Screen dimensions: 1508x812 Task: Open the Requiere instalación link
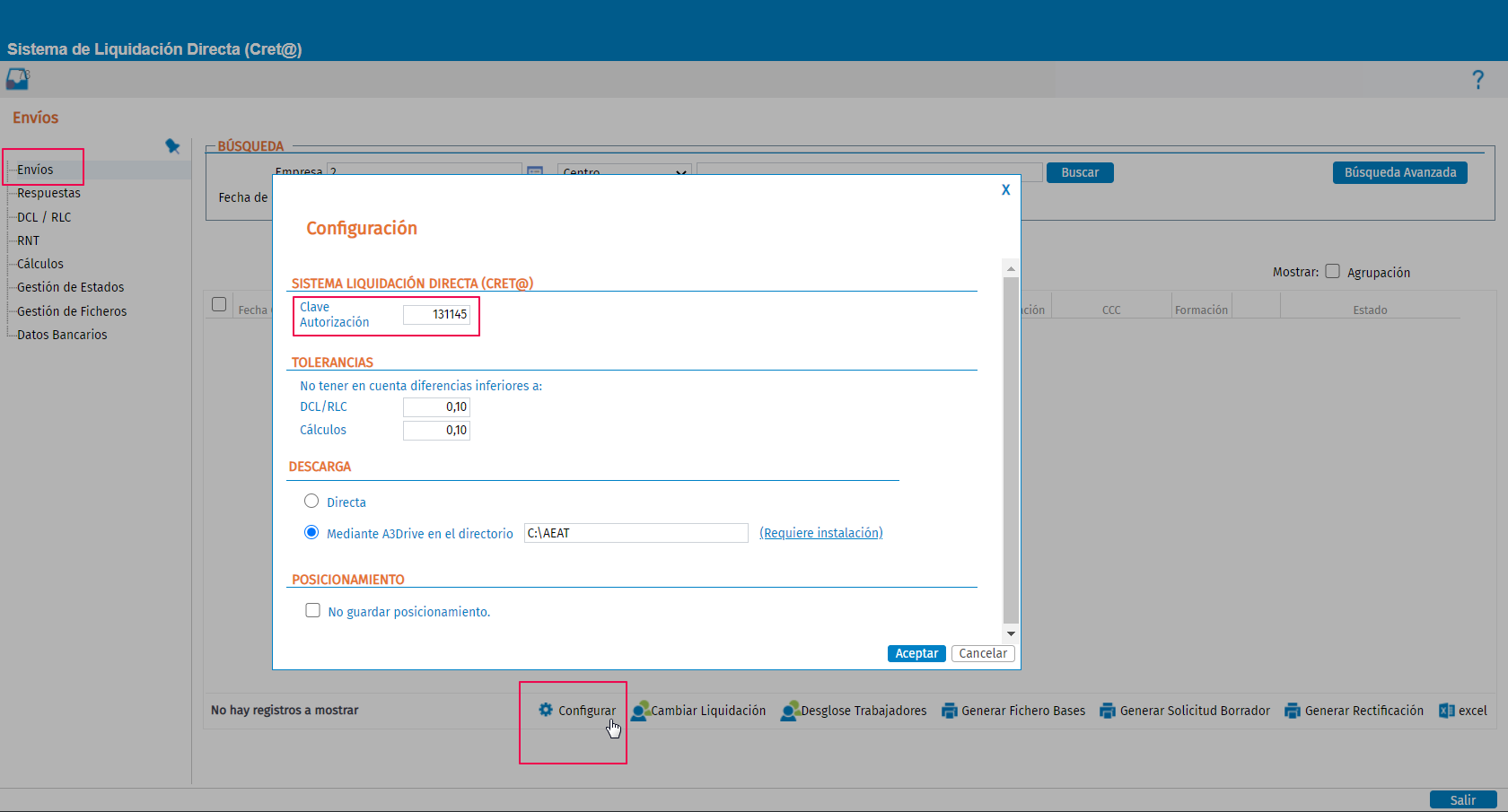coord(821,533)
